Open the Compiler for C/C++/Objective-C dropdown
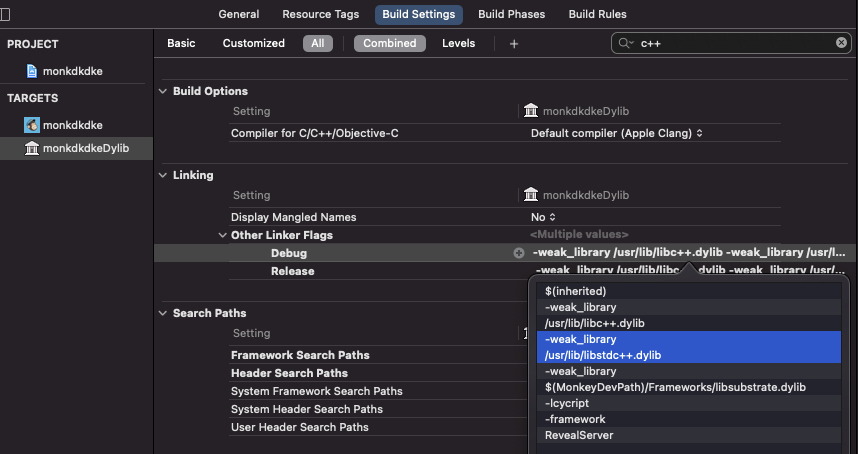 click(616, 133)
